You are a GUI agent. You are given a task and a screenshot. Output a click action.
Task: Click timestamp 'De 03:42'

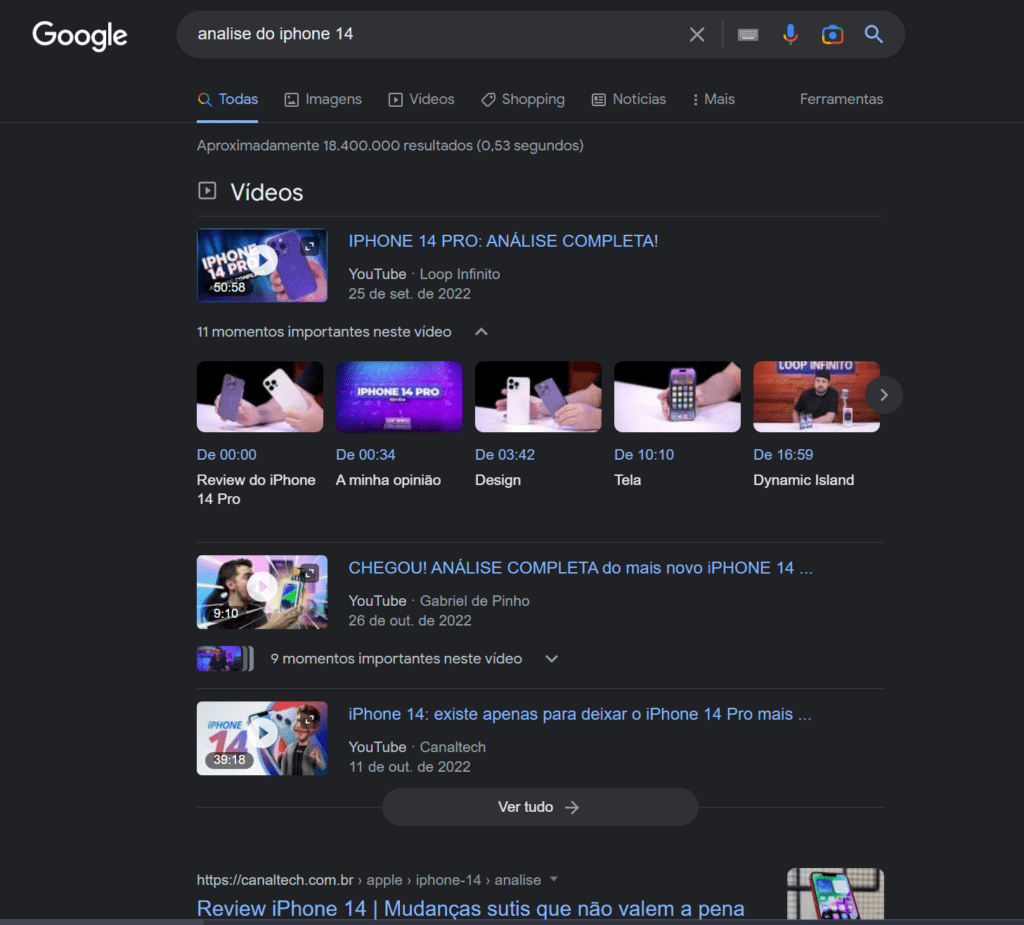pos(505,455)
